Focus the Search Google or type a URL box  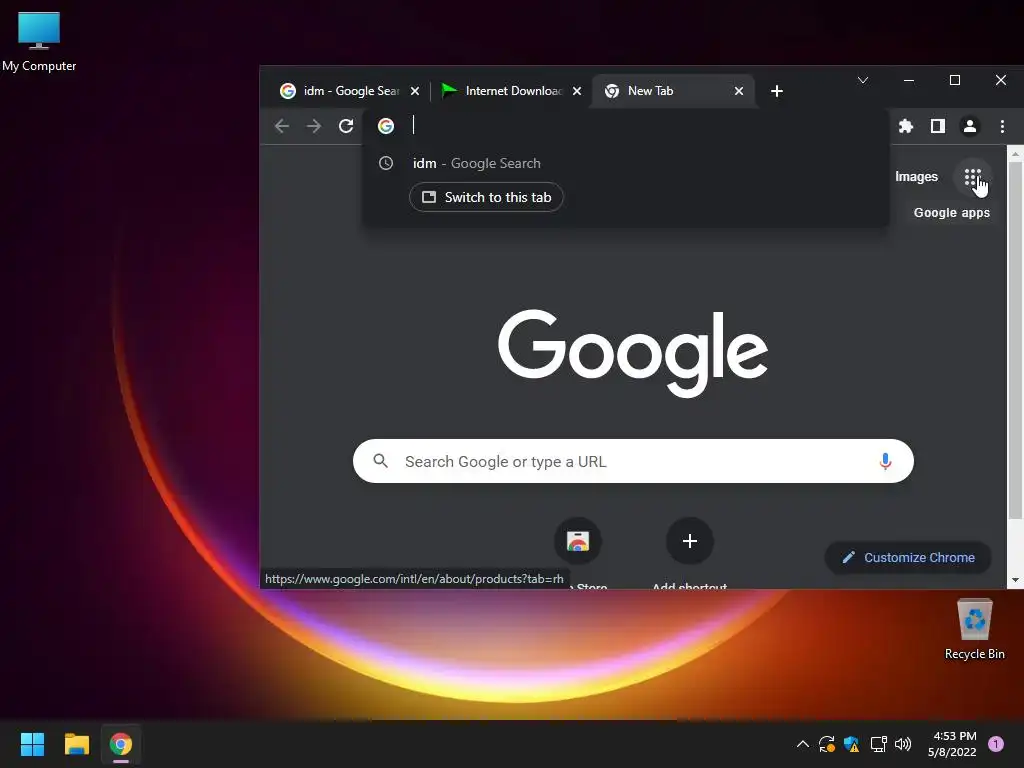pos(633,461)
